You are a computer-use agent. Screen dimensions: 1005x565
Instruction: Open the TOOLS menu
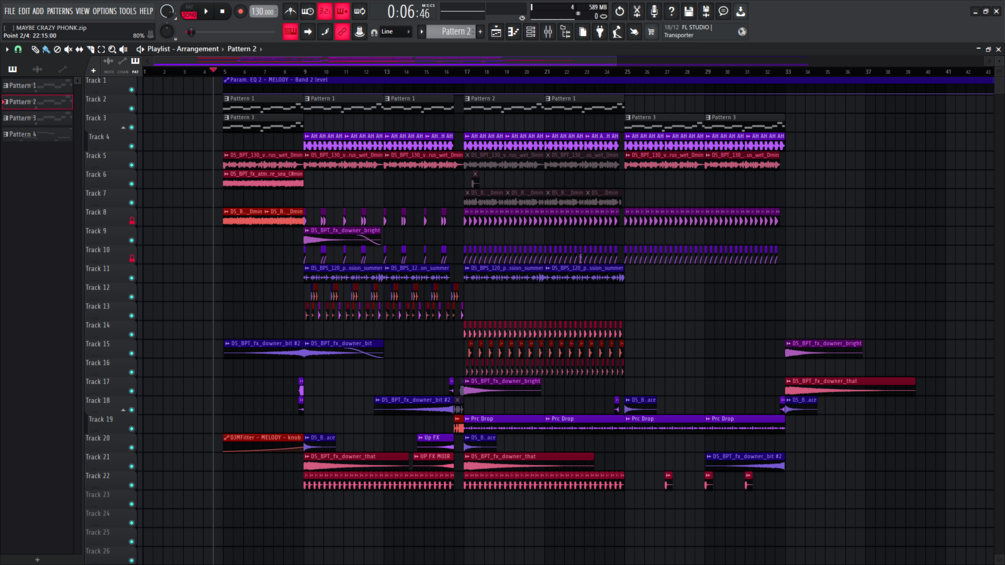[x=128, y=11]
